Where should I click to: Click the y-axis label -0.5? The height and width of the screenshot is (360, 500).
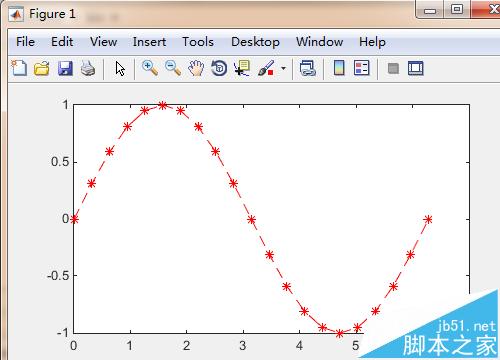pyautogui.click(x=58, y=276)
